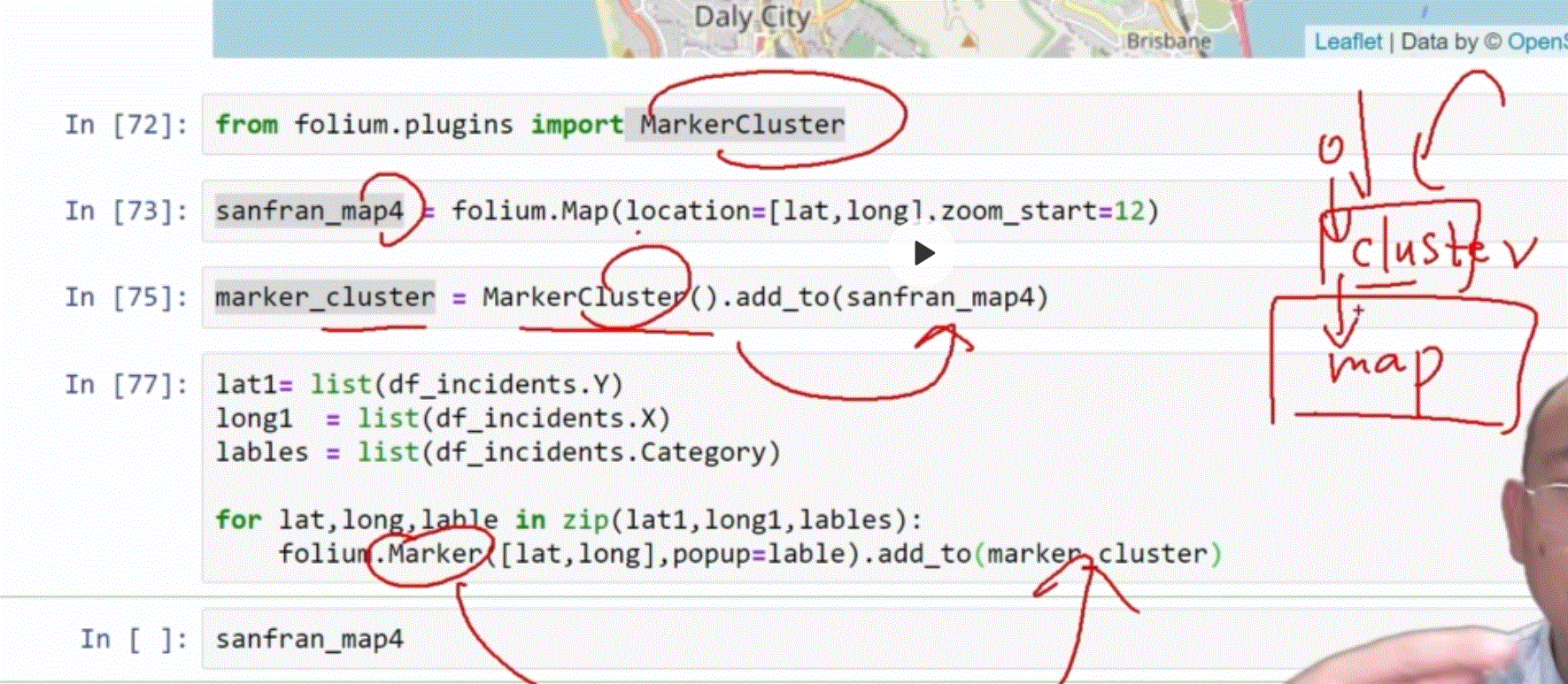Click 'zoom_start=12' in the Map call
Image resolution: width=1568 pixels, height=684 pixels.
pos(1042,211)
